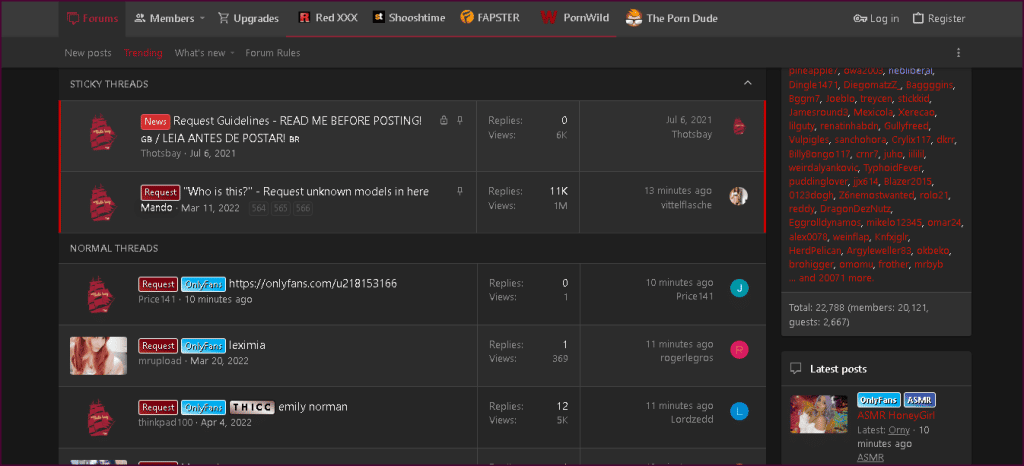1024x466 pixels.
Task: Click the OnlyFans label in Latest posts
Action: [879, 400]
